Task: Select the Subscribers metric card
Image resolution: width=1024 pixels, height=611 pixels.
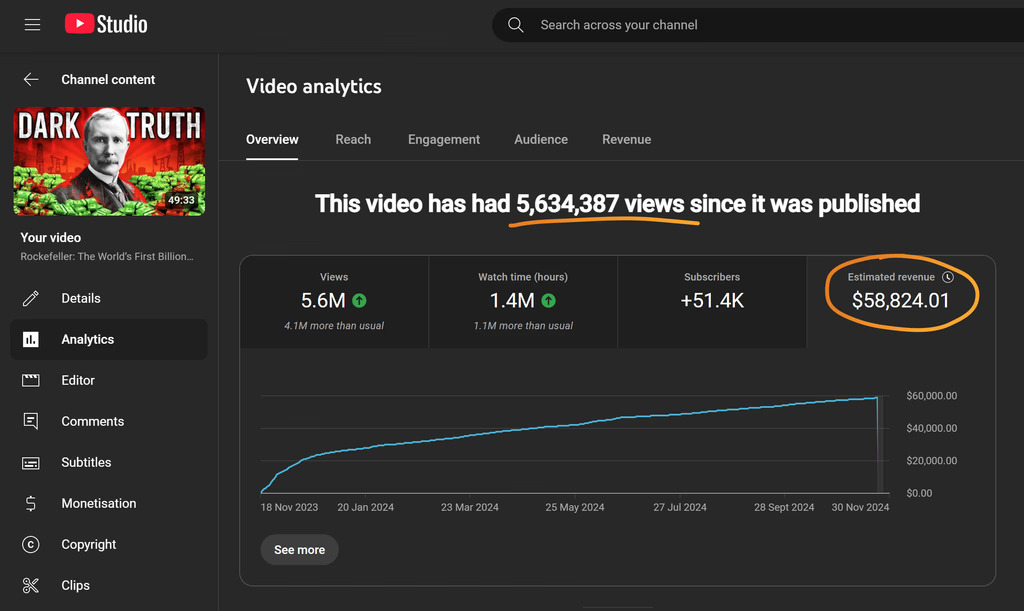Action: (x=712, y=302)
